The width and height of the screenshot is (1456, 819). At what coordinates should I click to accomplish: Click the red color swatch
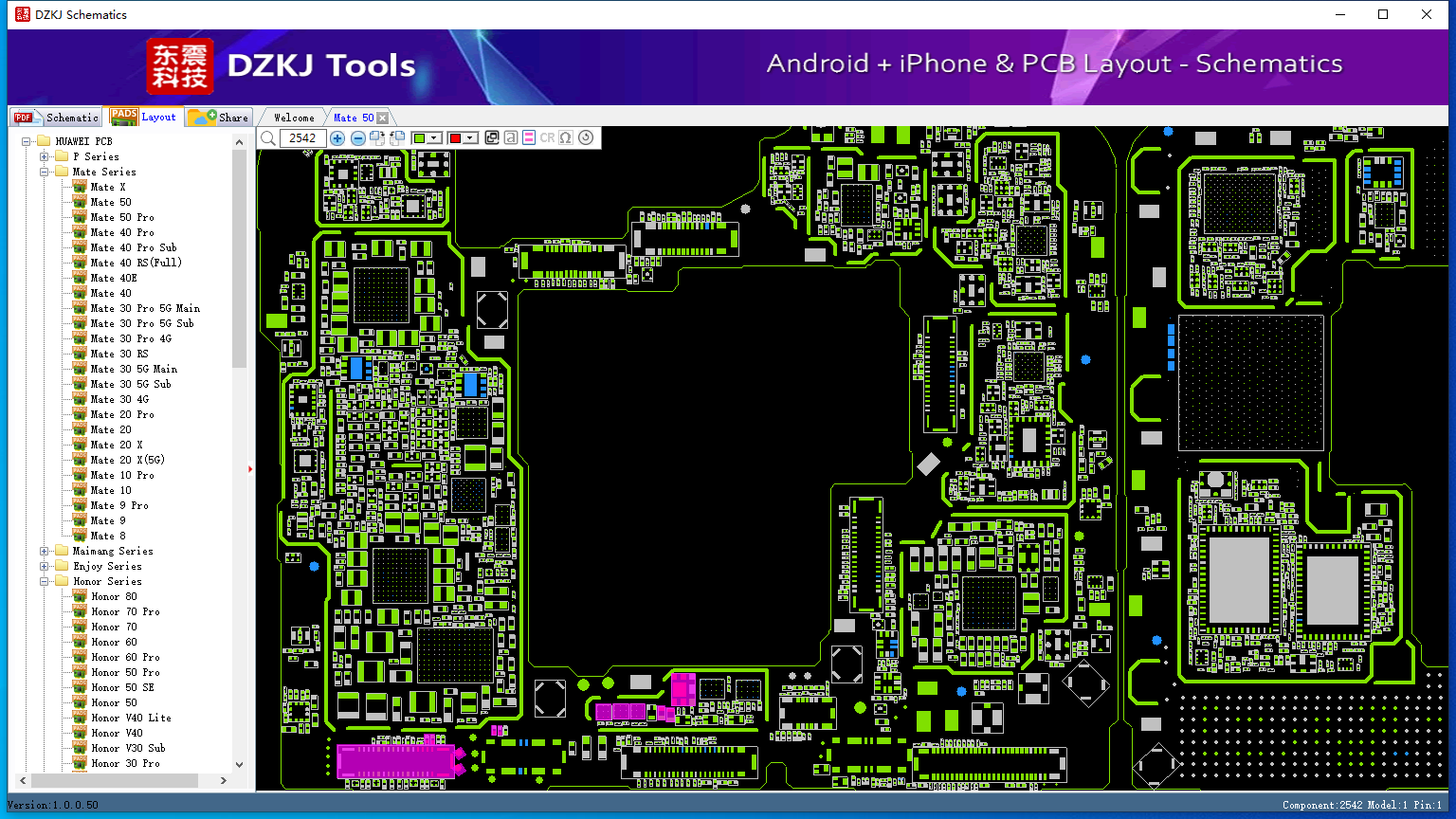455,138
